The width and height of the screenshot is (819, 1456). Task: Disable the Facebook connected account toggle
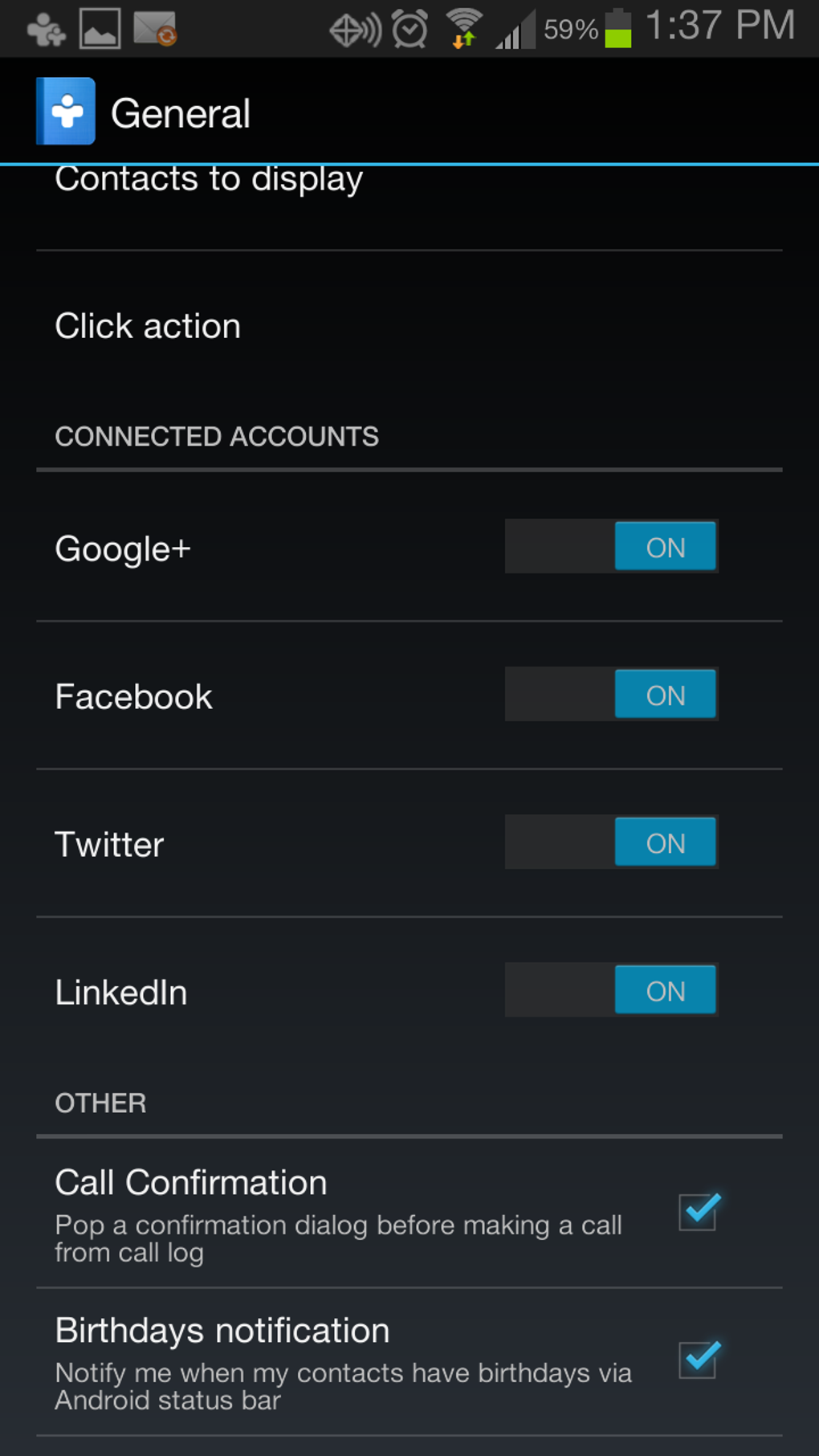pyautogui.click(x=611, y=695)
